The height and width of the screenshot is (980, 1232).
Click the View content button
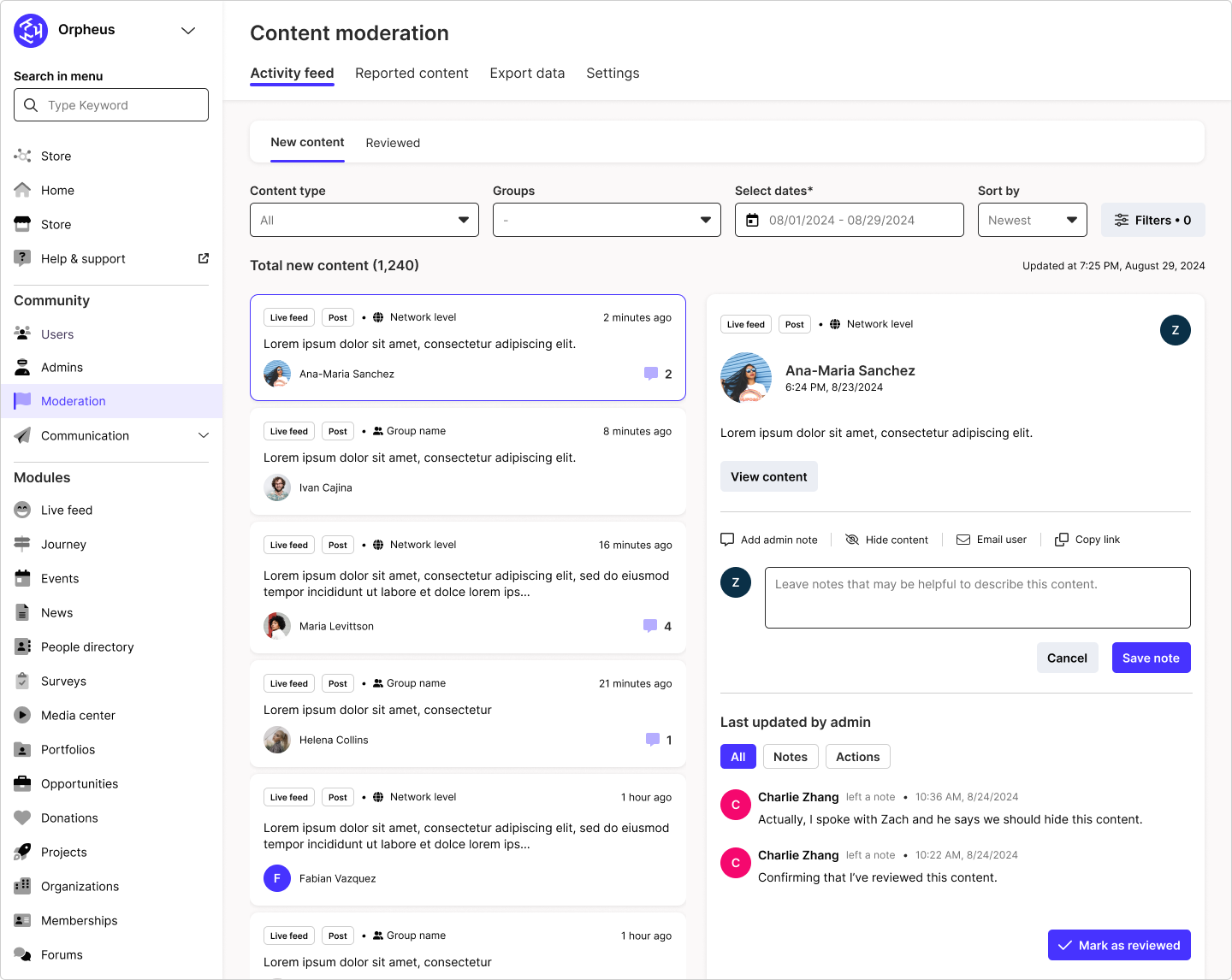[x=769, y=476]
